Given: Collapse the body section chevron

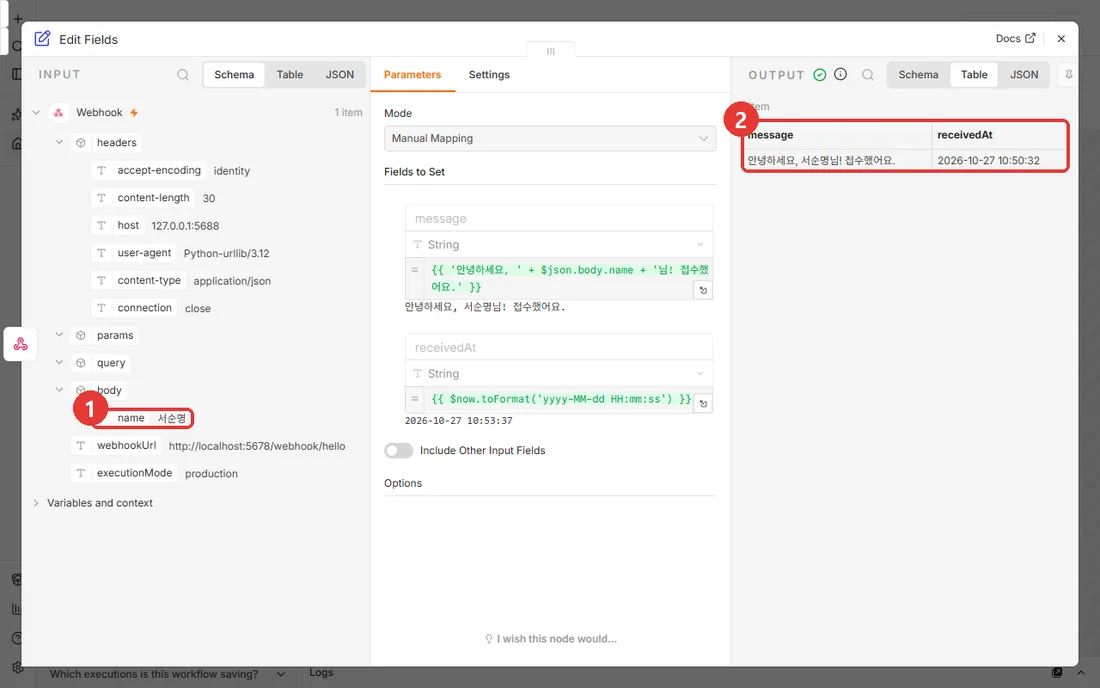Looking at the screenshot, I should pyautogui.click(x=60, y=390).
